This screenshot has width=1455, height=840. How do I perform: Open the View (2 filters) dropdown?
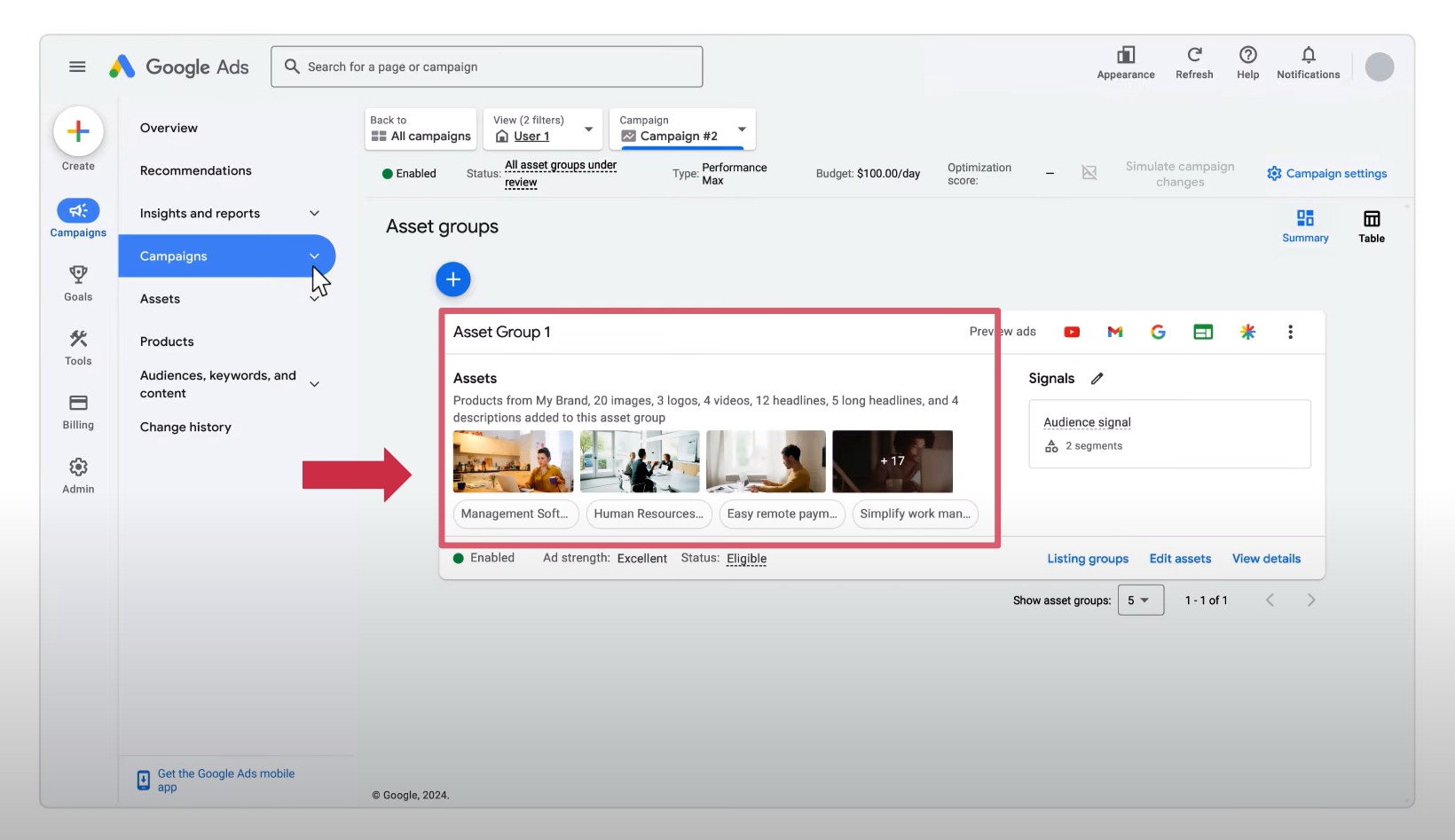[x=543, y=130]
